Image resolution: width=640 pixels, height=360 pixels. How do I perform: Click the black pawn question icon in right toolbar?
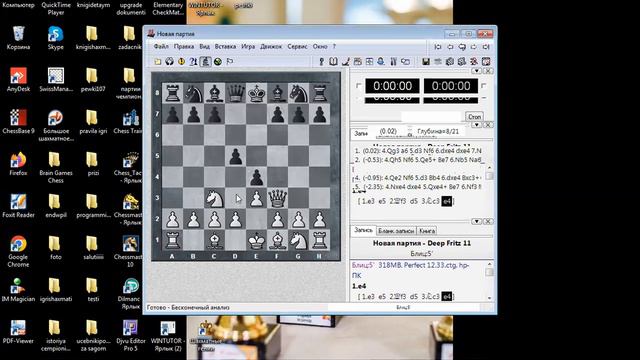(322, 62)
